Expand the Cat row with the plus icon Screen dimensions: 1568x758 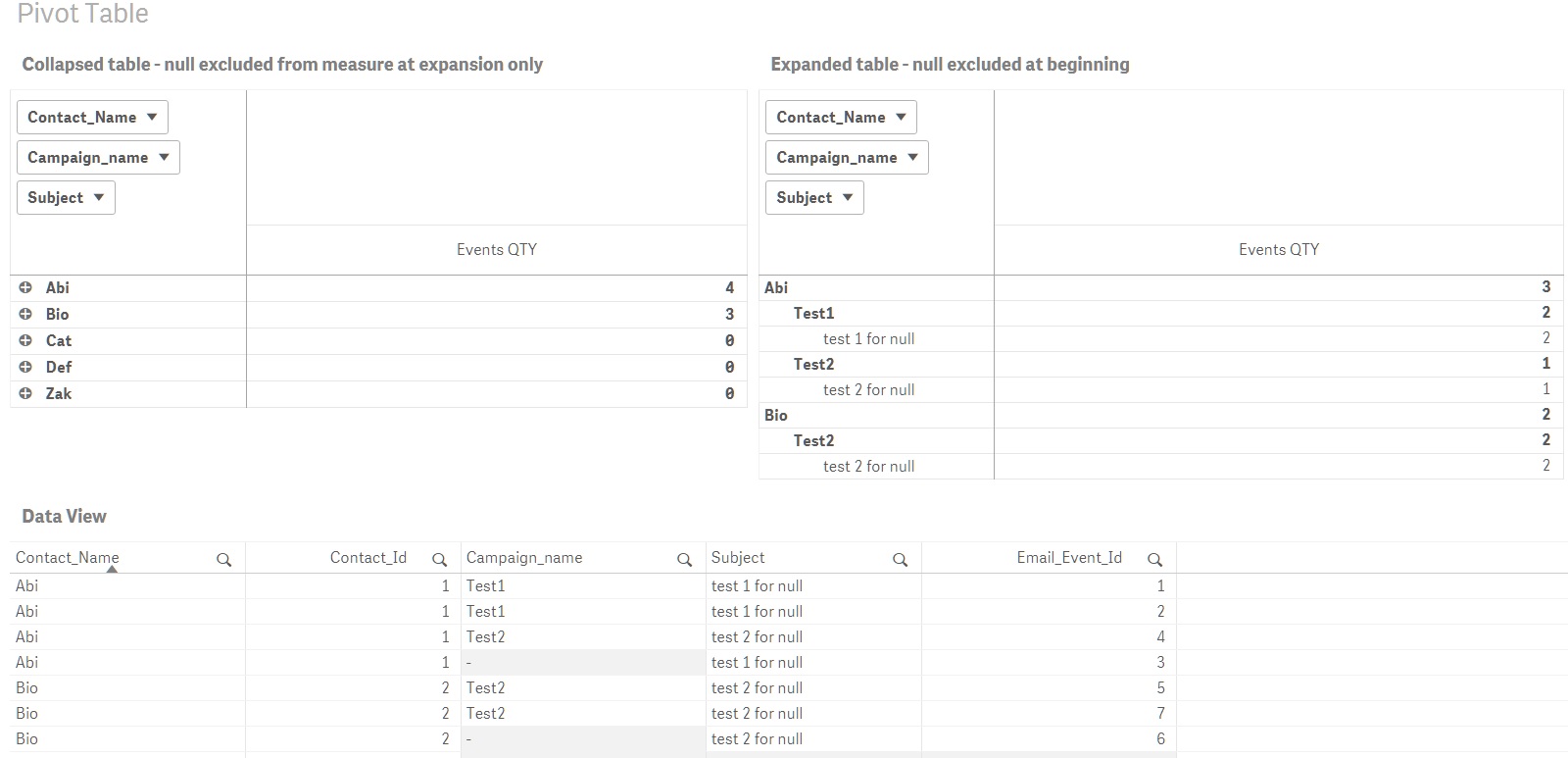[x=25, y=340]
